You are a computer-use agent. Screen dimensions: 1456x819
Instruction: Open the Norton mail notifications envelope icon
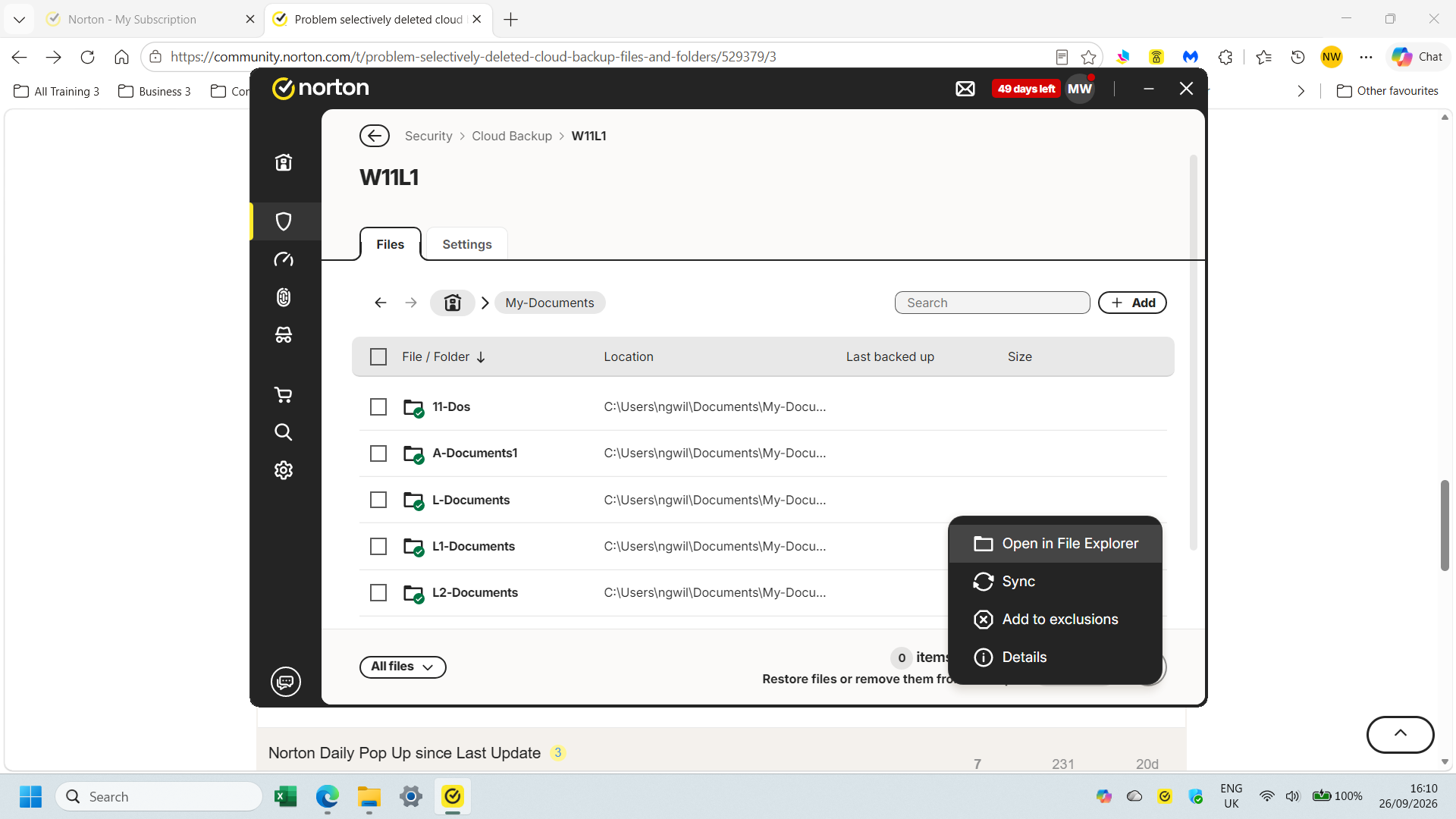pyautogui.click(x=965, y=89)
